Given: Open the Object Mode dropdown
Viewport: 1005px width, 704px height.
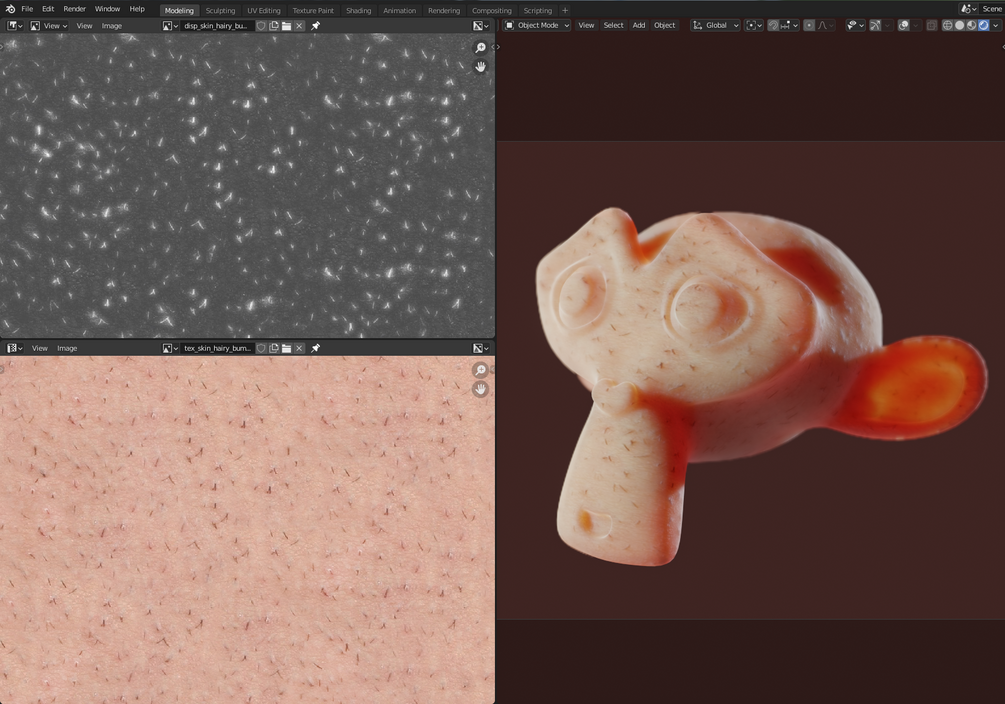Looking at the screenshot, I should click(537, 25).
